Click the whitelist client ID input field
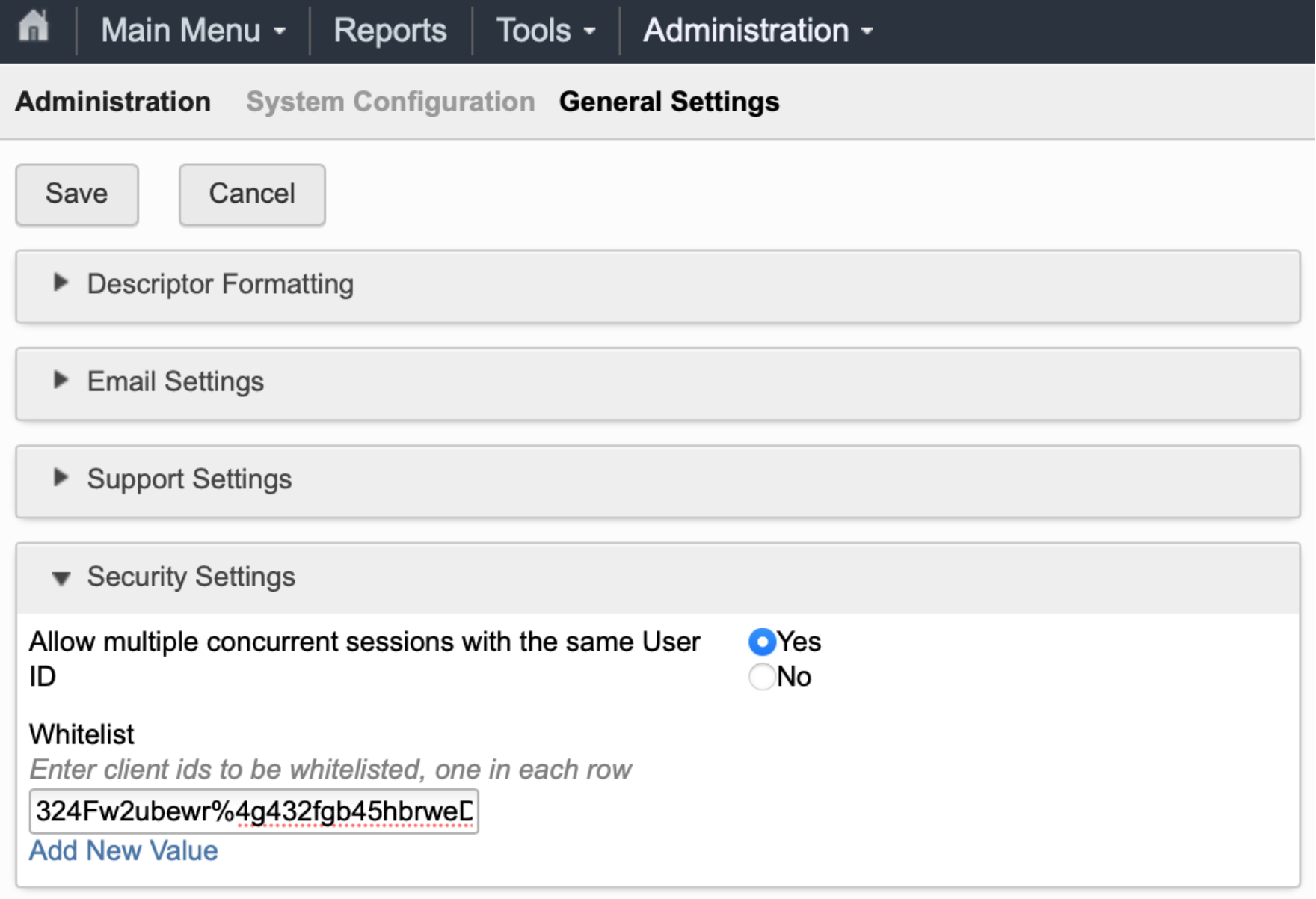The height and width of the screenshot is (899, 1316). pos(254,811)
